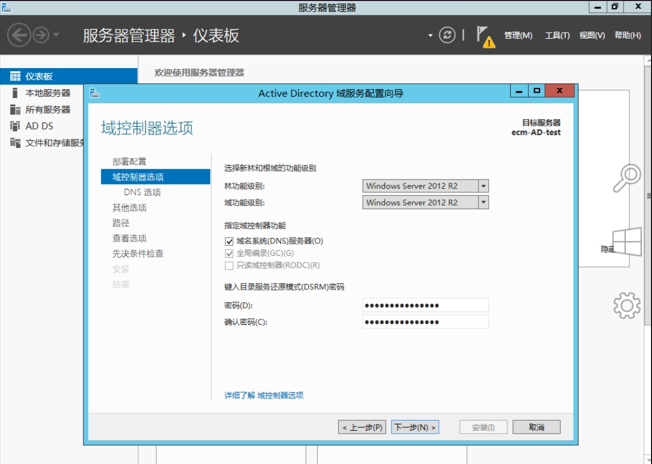Viewport: 652px width, 464px height.
Task: Click the 目标服务器 ecm-AD-test text
Action: (536, 127)
